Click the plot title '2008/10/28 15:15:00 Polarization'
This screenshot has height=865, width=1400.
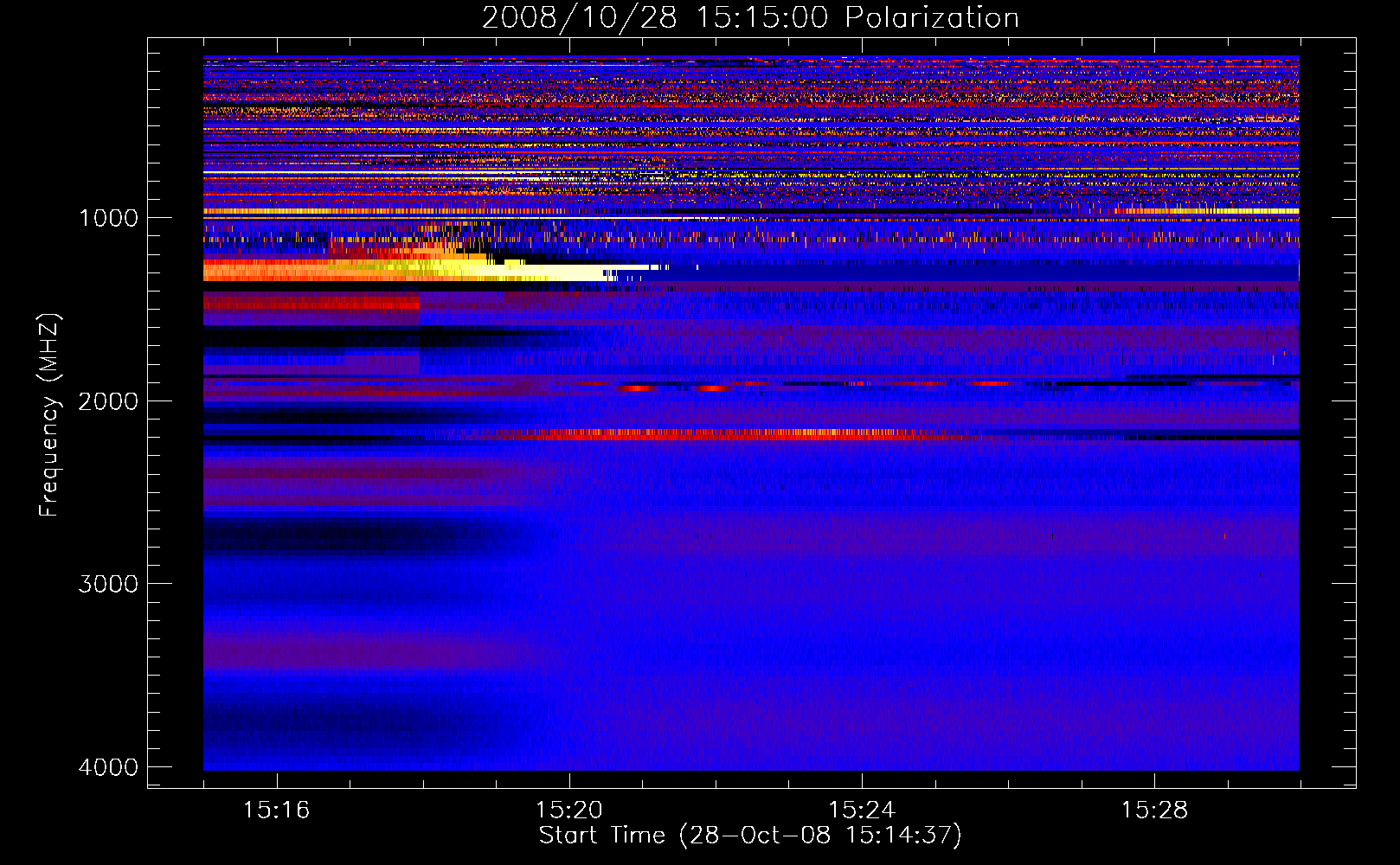pyautogui.click(x=750, y=17)
